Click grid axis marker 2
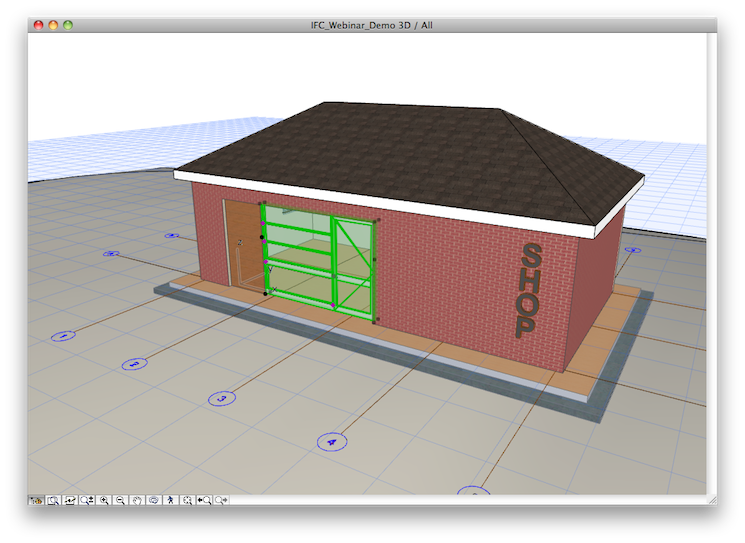Image resolution: width=745 pixels, height=543 pixels. pyautogui.click(x=134, y=364)
